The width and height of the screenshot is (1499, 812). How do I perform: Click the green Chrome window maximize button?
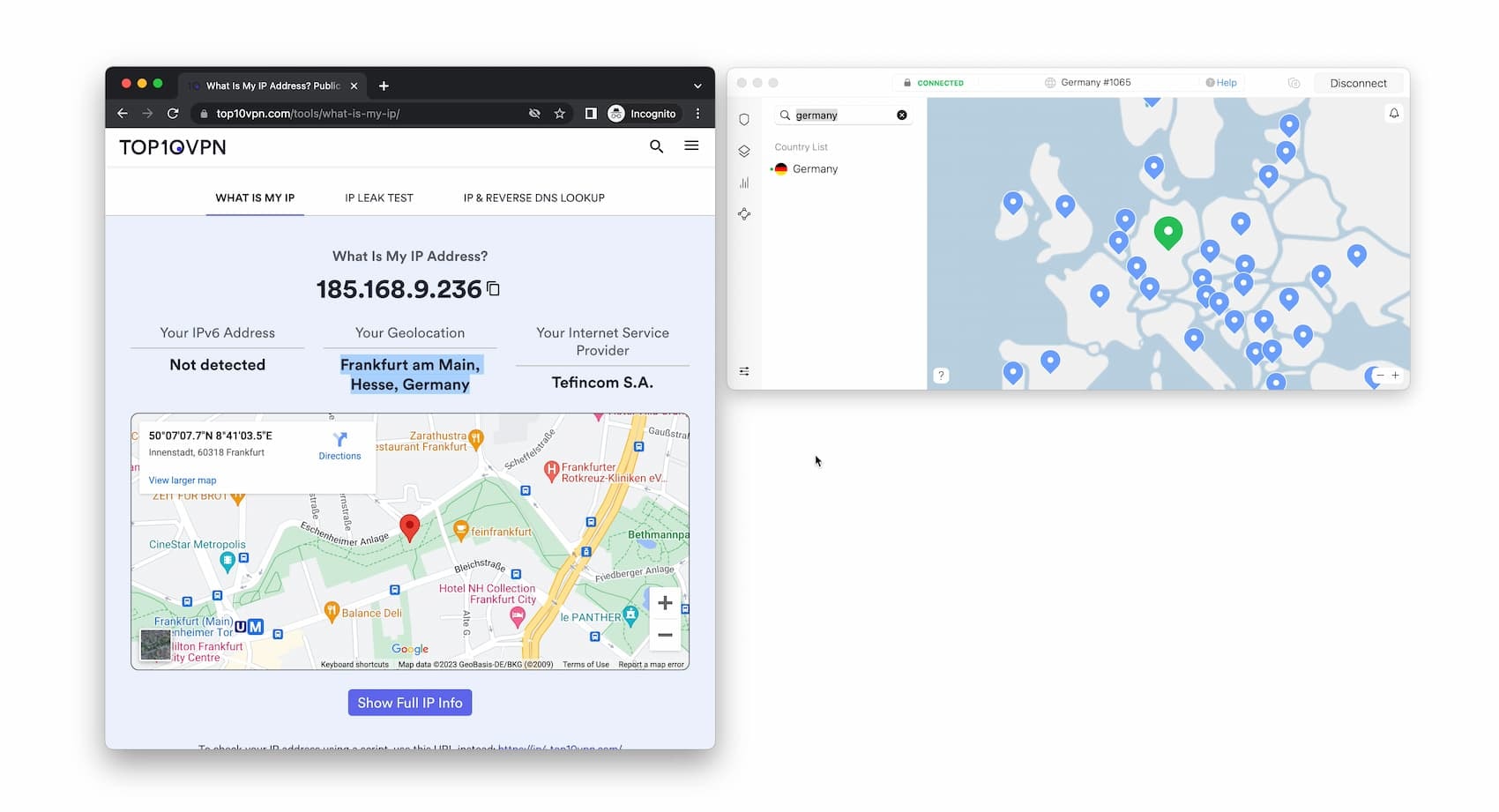pos(158,83)
